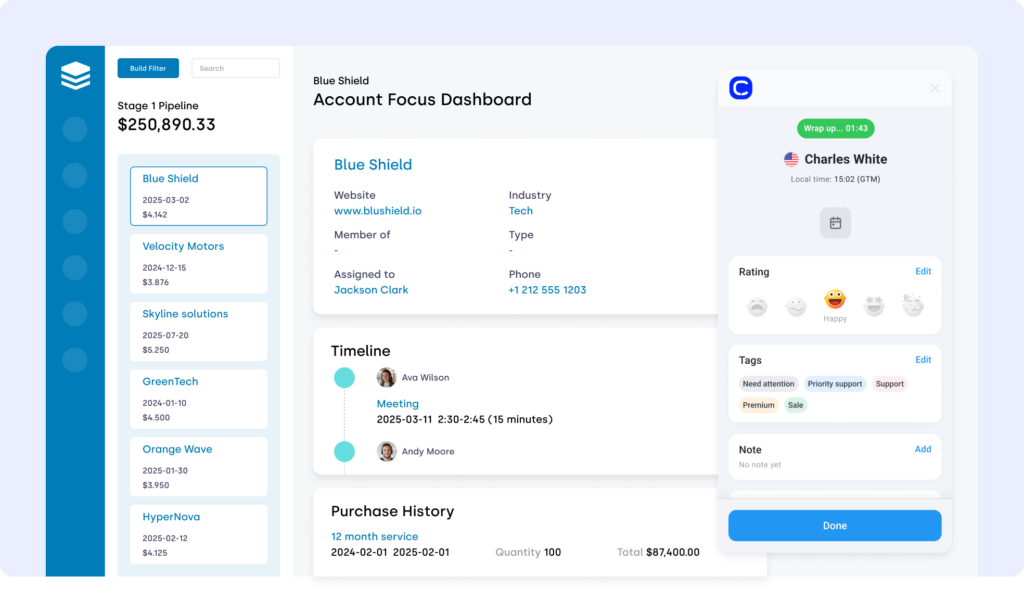
Task: Select the Happy emoji rating
Action: click(x=835, y=300)
